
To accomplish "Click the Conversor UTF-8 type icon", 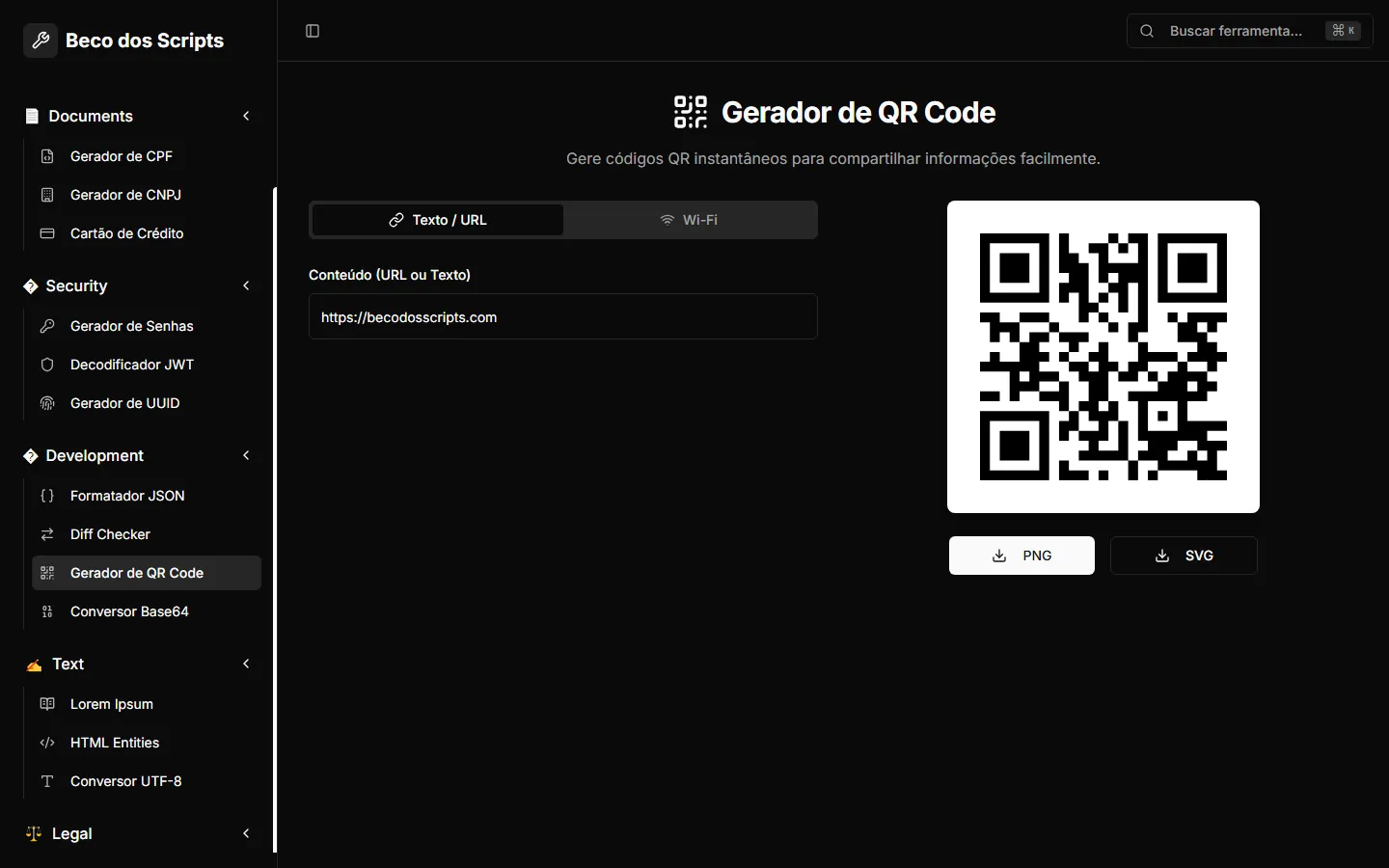I will [47, 781].
